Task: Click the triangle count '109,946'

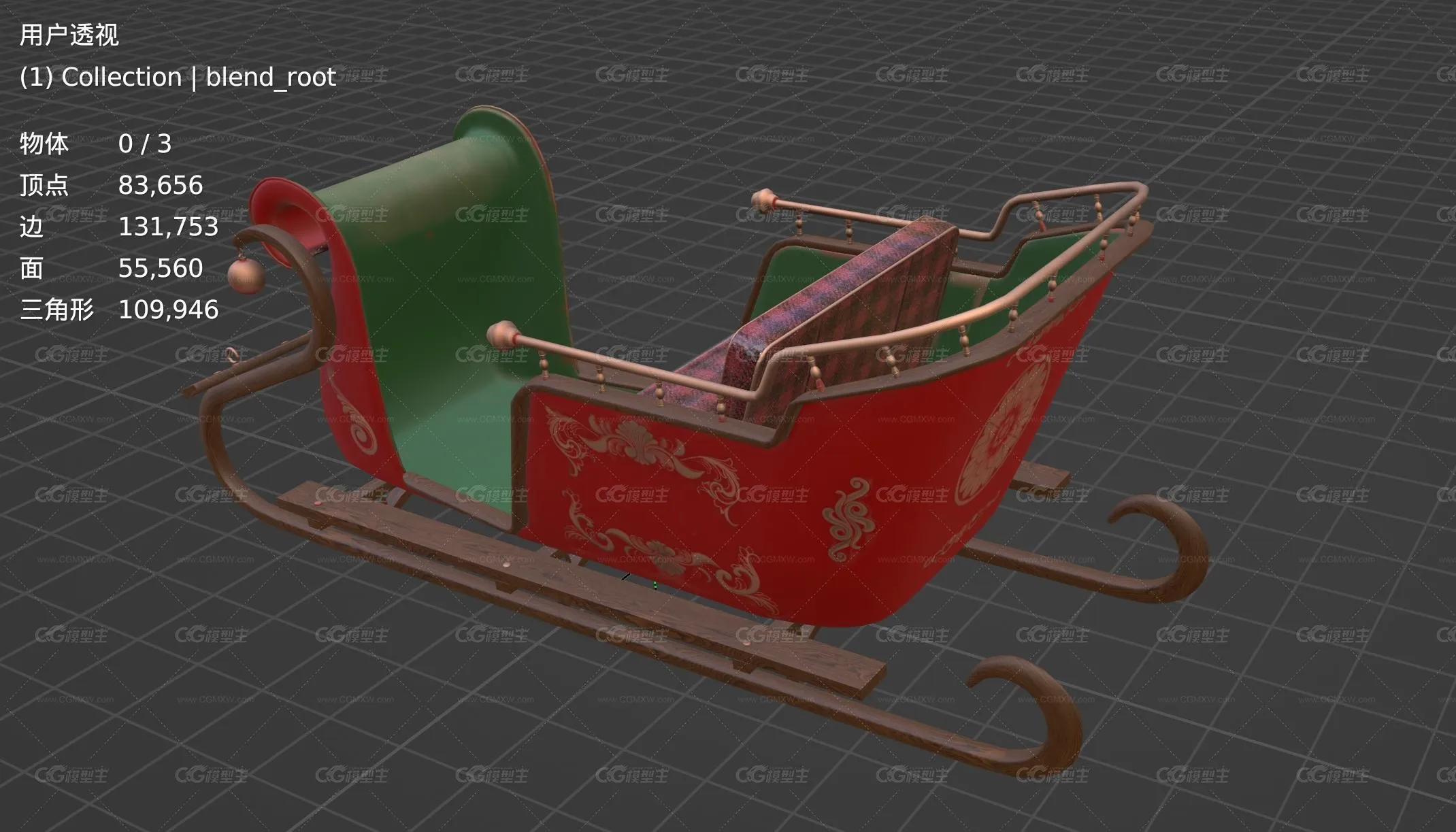Action: [x=169, y=310]
